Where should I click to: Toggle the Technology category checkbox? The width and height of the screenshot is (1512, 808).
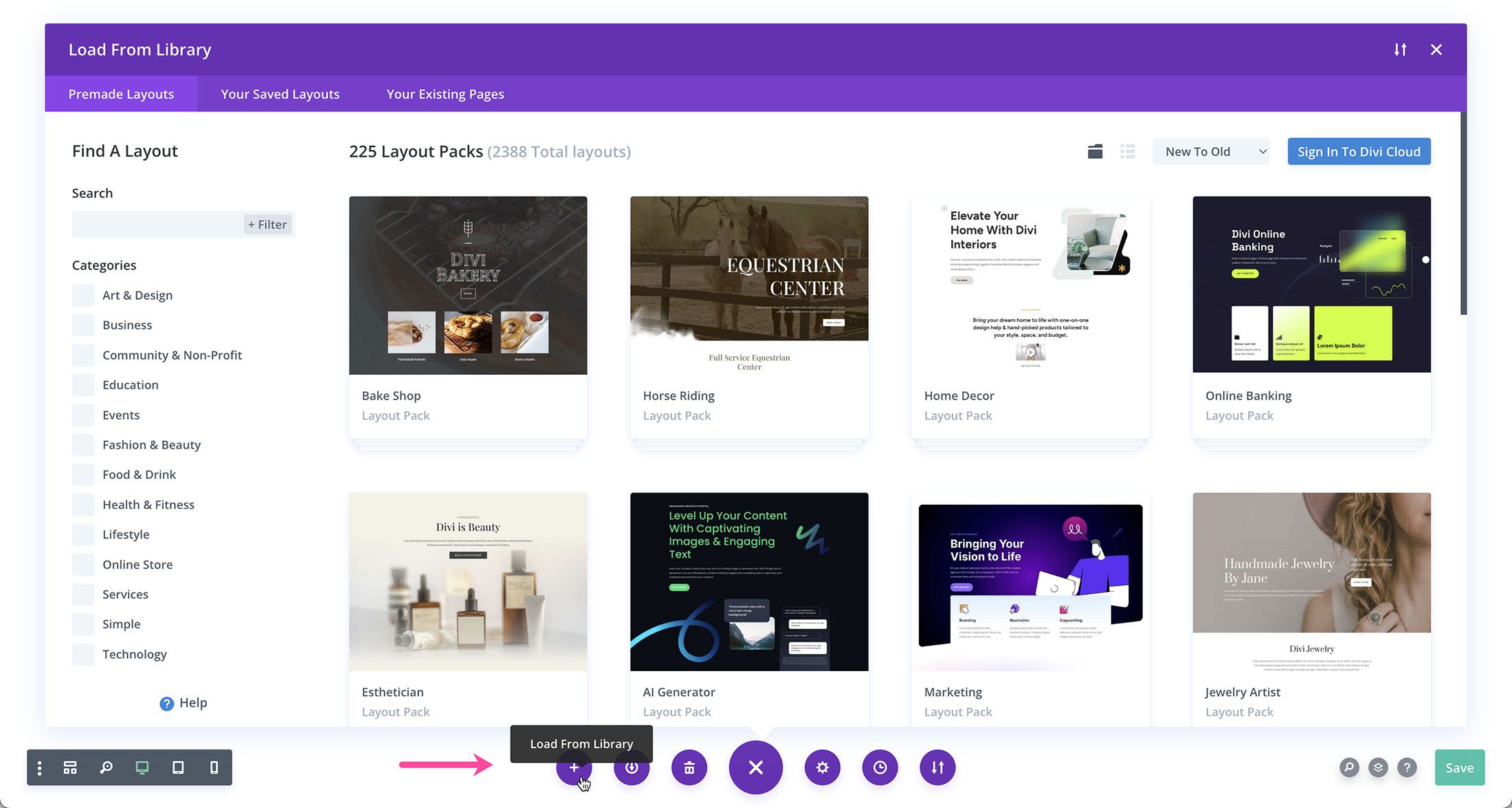point(82,654)
